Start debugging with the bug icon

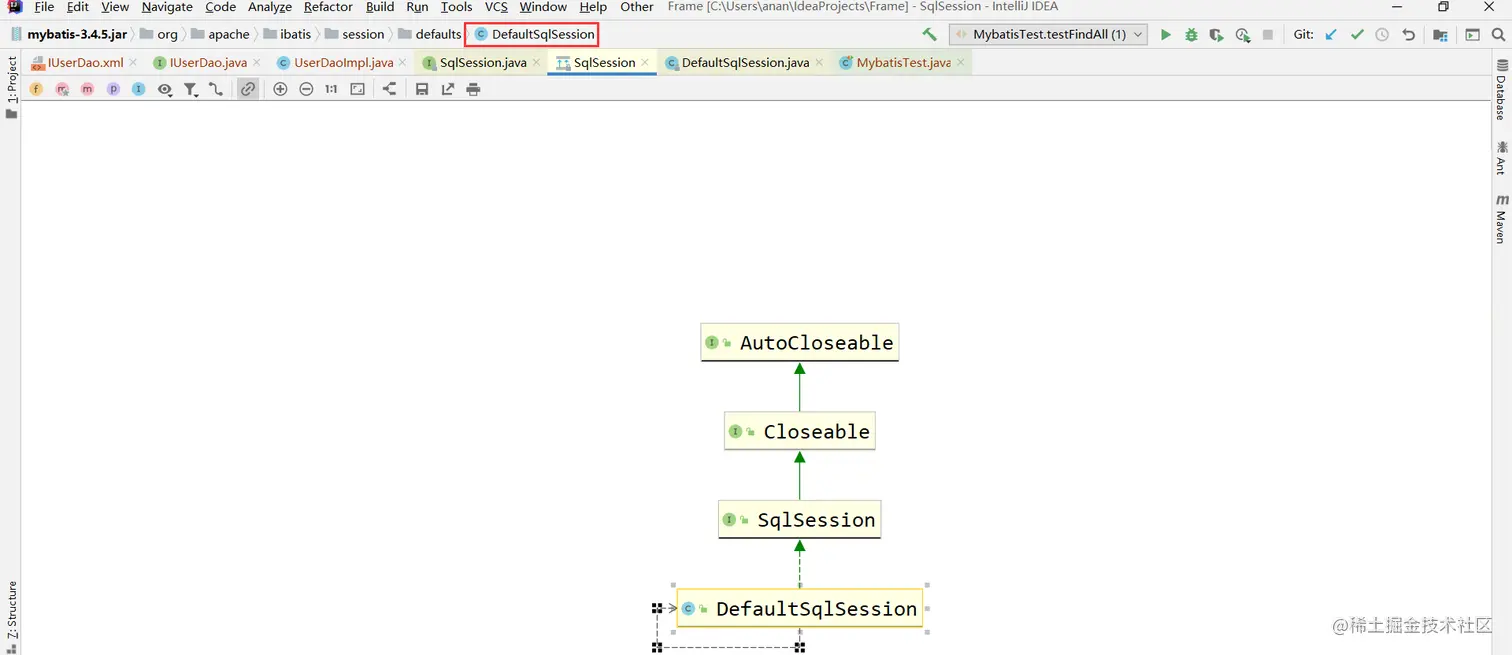tap(1191, 34)
